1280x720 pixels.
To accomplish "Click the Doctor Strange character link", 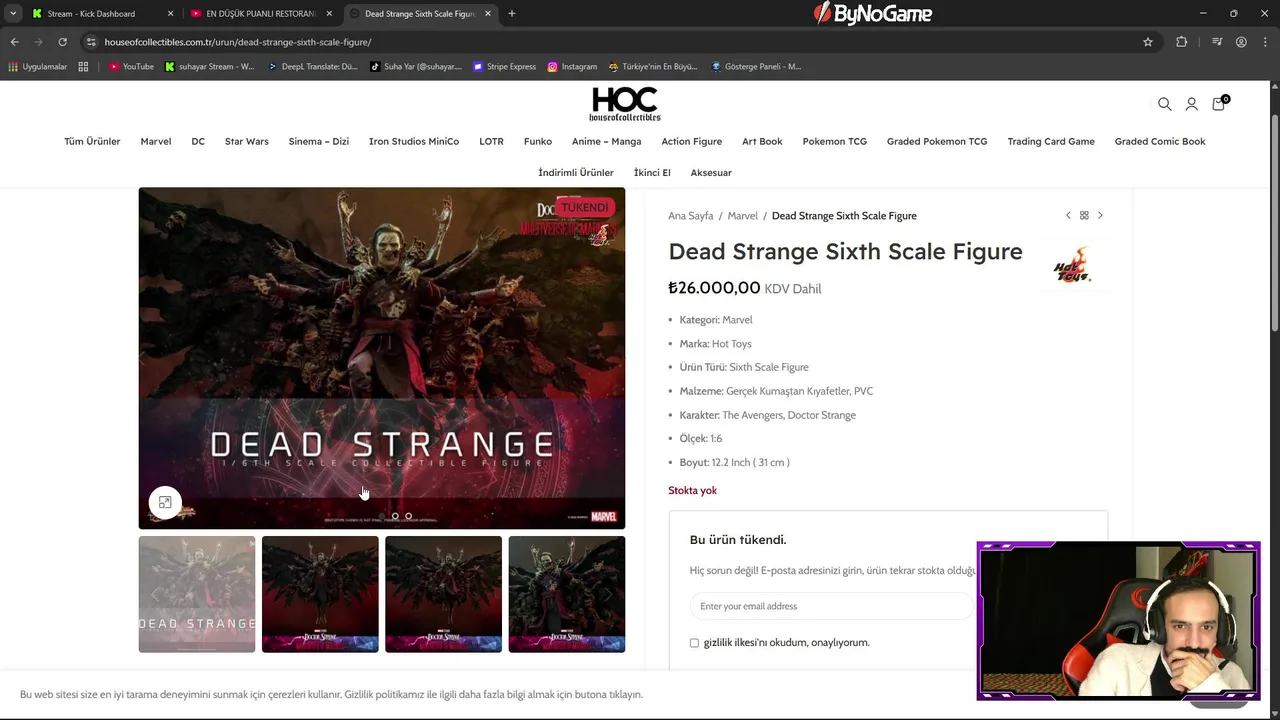I will click(822, 415).
